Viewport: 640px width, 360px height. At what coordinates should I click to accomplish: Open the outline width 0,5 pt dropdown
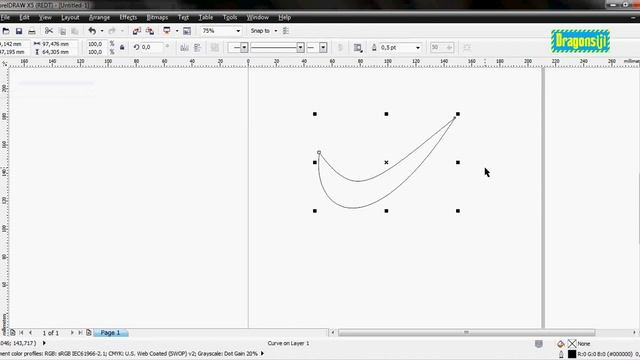tap(418, 48)
